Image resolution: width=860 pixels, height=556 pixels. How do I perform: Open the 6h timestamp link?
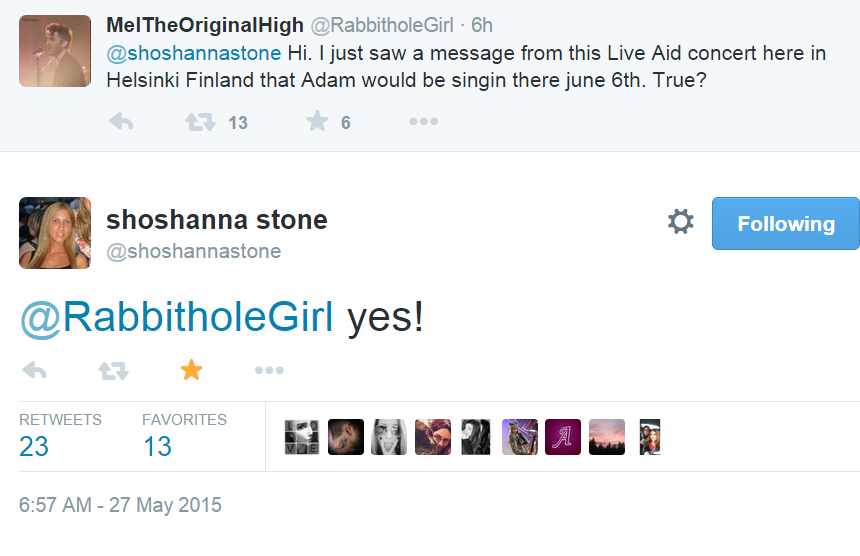coord(482,25)
